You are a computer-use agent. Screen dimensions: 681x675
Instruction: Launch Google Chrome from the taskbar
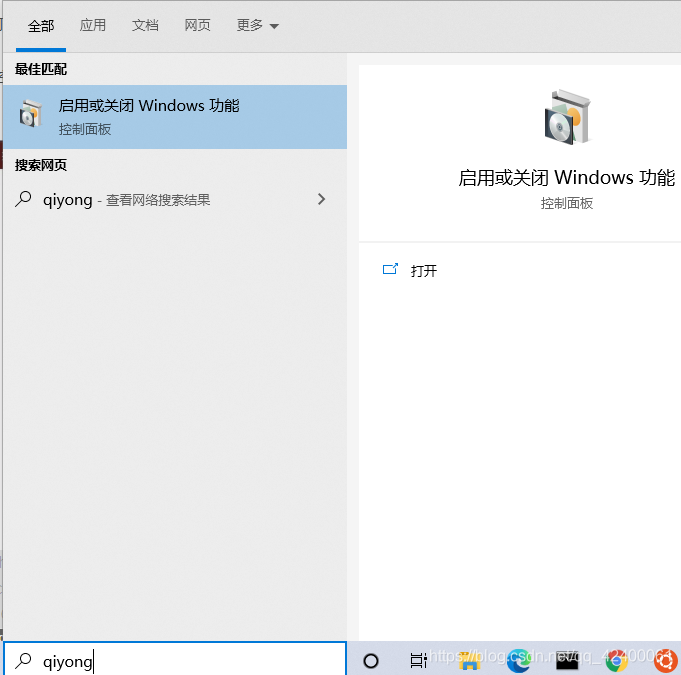pos(617,661)
